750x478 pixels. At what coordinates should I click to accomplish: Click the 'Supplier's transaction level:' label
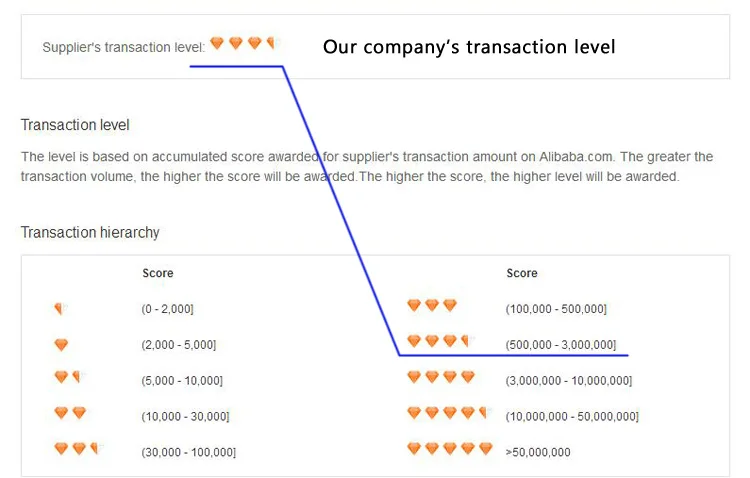123,46
